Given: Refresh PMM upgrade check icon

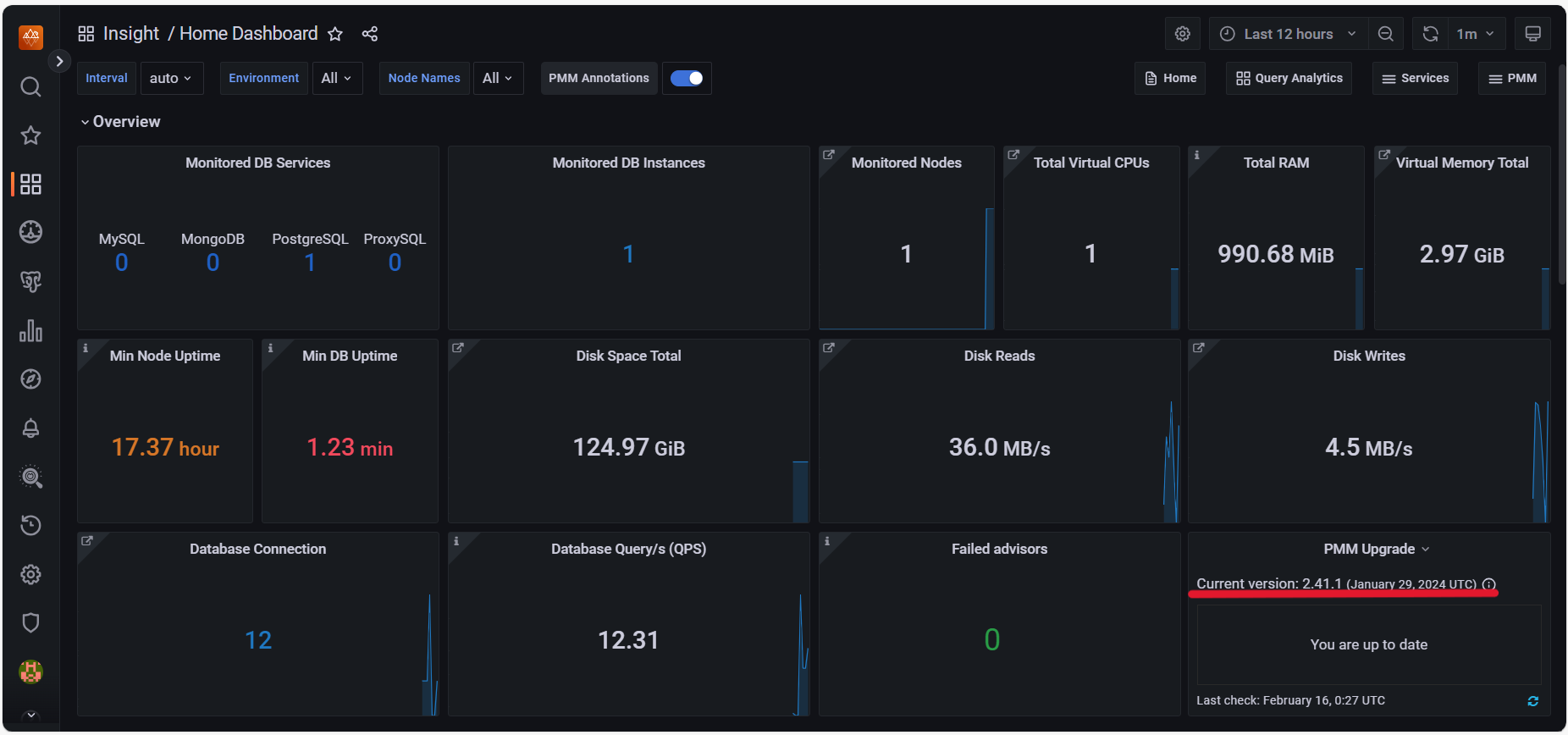Looking at the screenshot, I should (1532, 701).
